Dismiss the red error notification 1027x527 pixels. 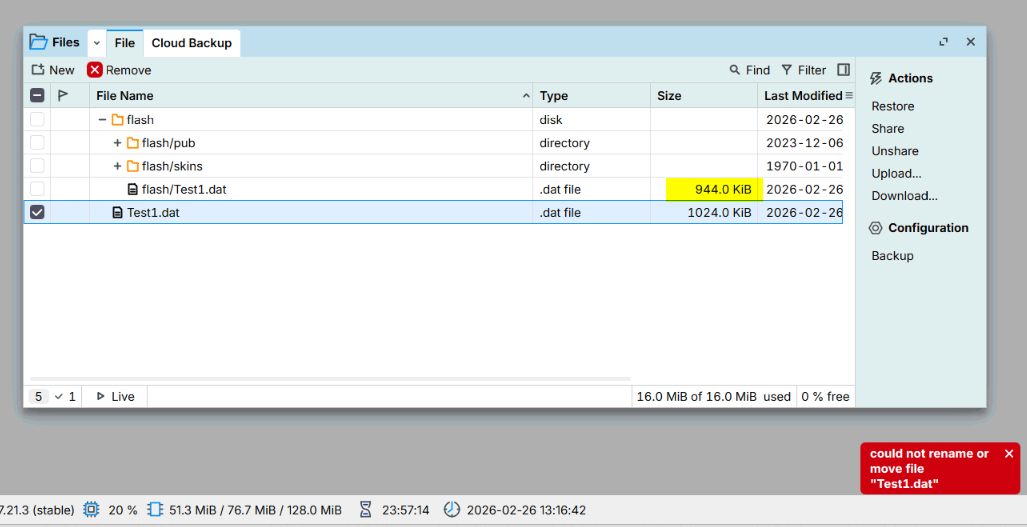(x=1009, y=453)
